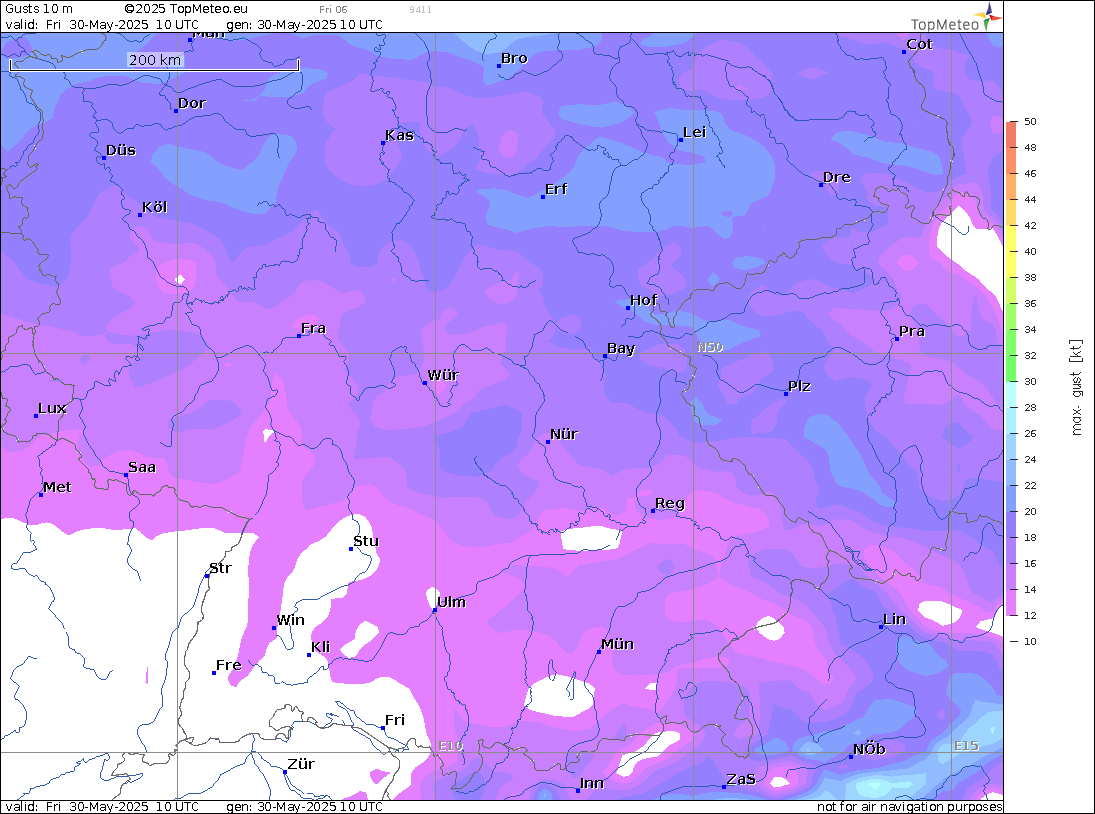
Task: Click the Lin city label
Action: tap(895, 619)
